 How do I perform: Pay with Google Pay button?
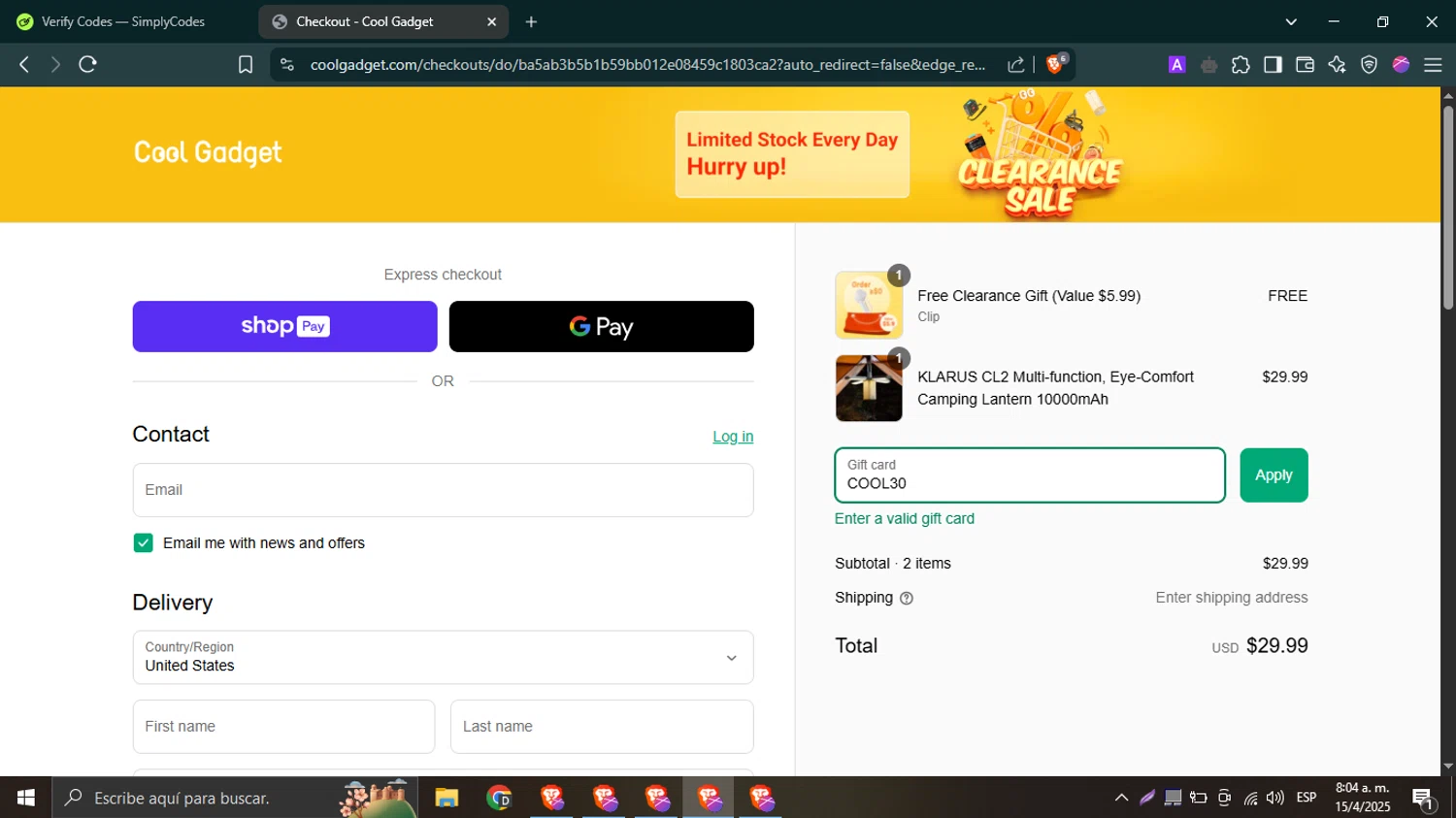(601, 326)
